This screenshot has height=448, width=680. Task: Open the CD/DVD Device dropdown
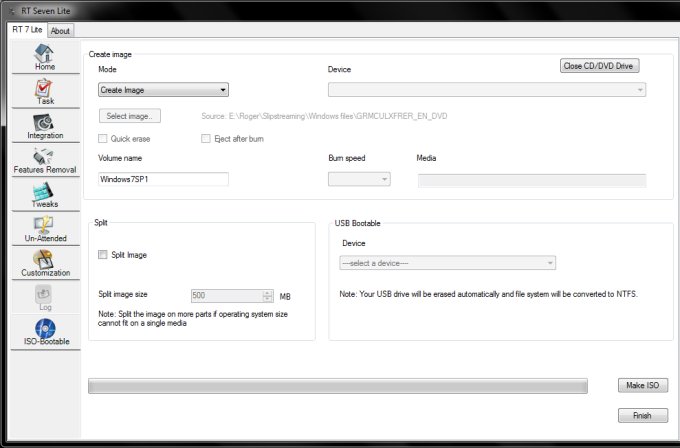[487, 90]
